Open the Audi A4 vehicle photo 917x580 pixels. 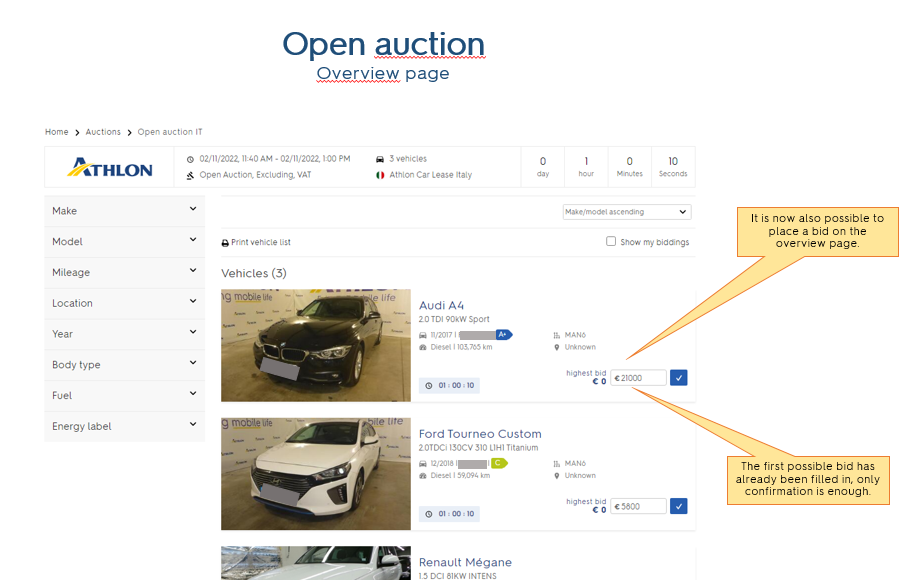click(x=316, y=345)
